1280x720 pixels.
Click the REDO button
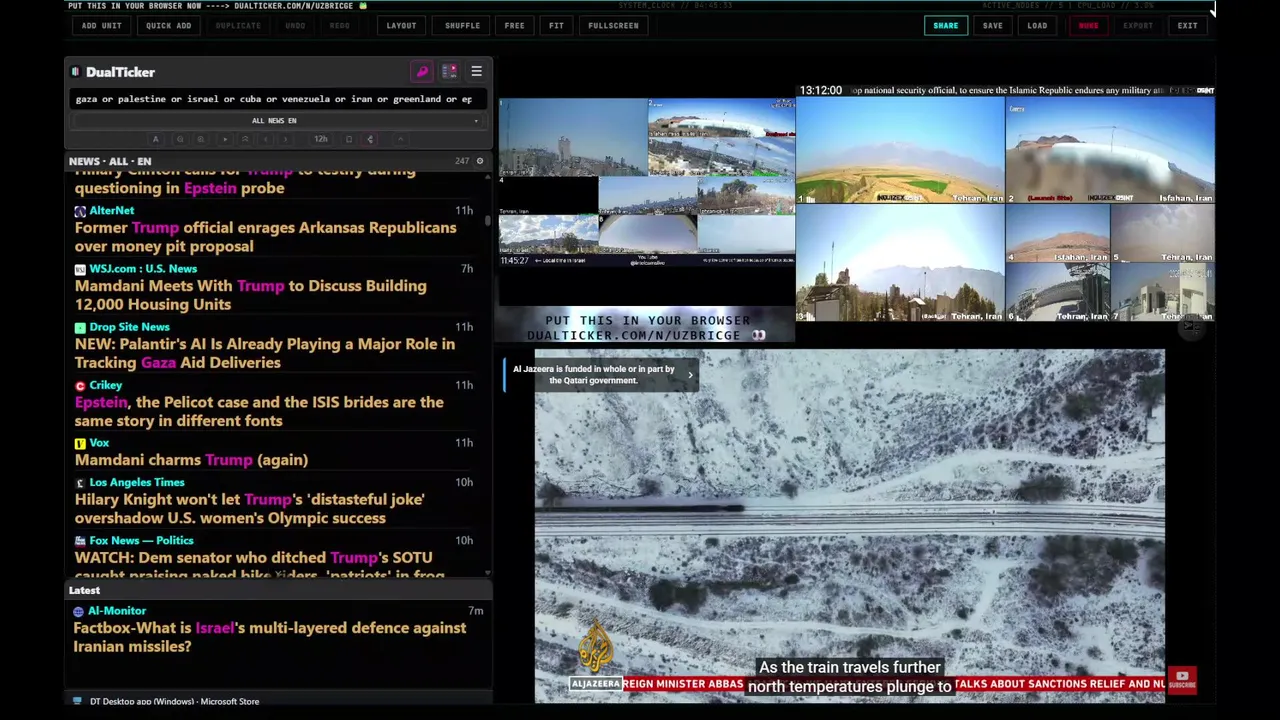point(340,26)
